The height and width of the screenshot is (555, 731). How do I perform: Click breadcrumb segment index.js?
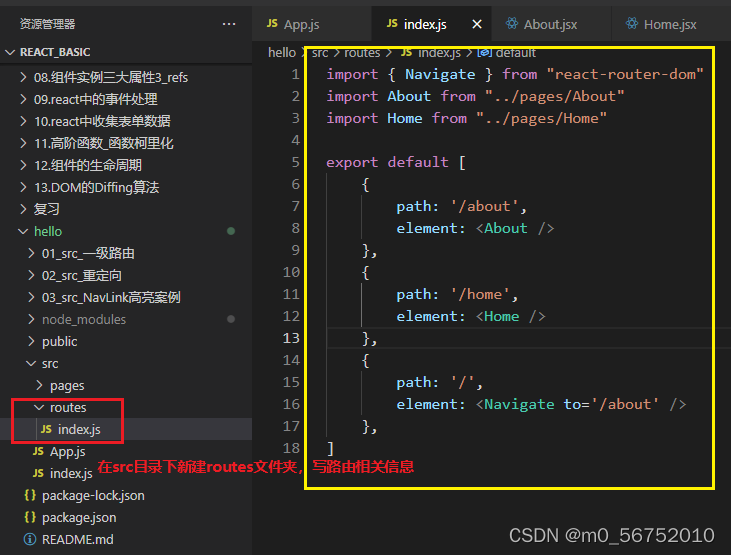tap(440, 53)
